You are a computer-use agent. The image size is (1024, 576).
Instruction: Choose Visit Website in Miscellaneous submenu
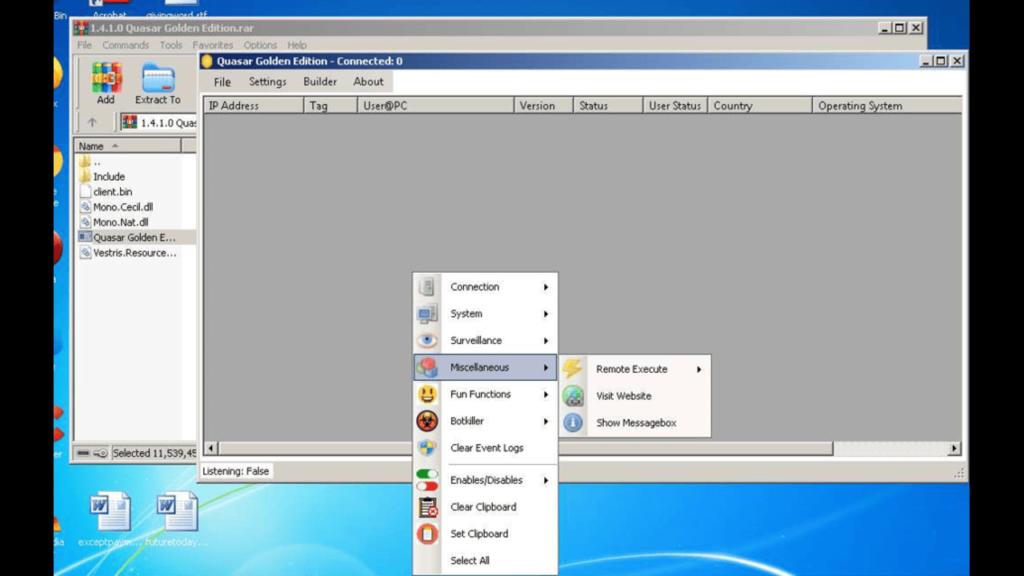coord(635,396)
